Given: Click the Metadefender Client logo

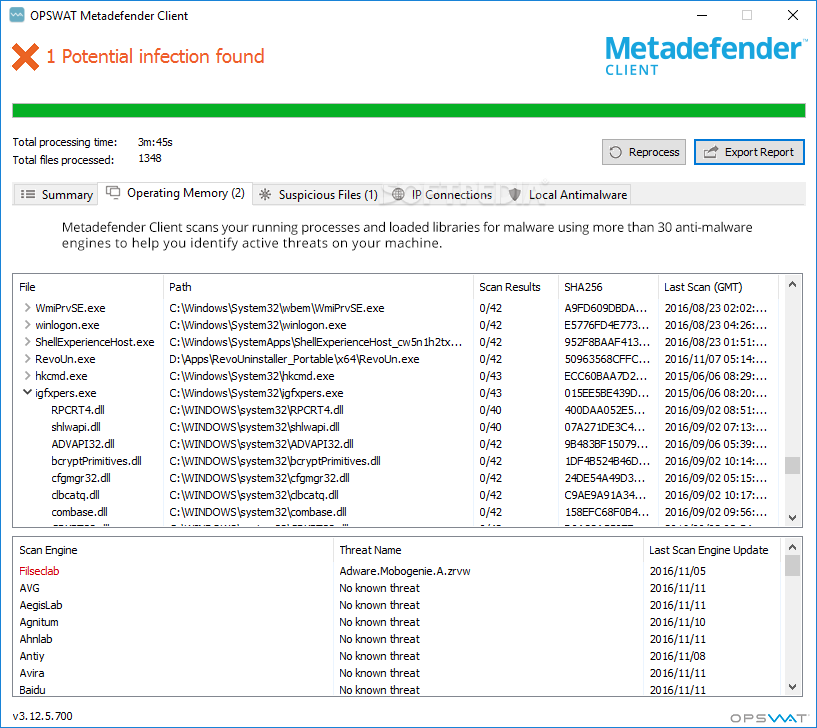Looking at the screenshot, I should (705, 55).
